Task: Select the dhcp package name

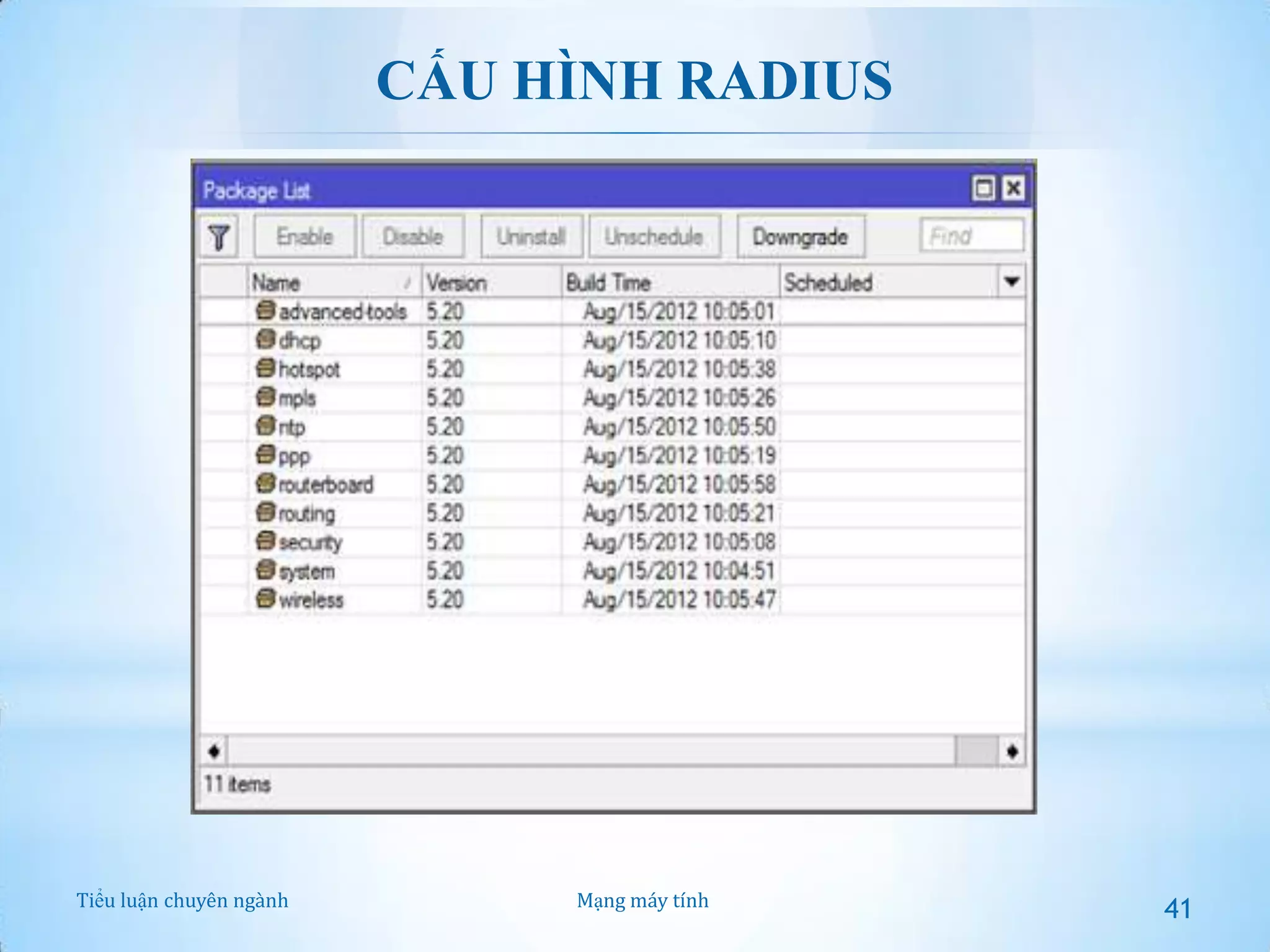Action: coord(300,340)
